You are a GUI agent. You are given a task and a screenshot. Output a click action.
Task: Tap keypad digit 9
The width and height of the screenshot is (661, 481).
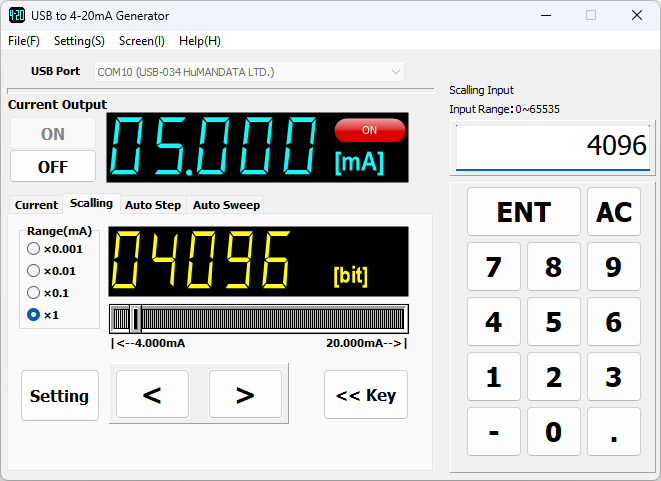[614, 266]
